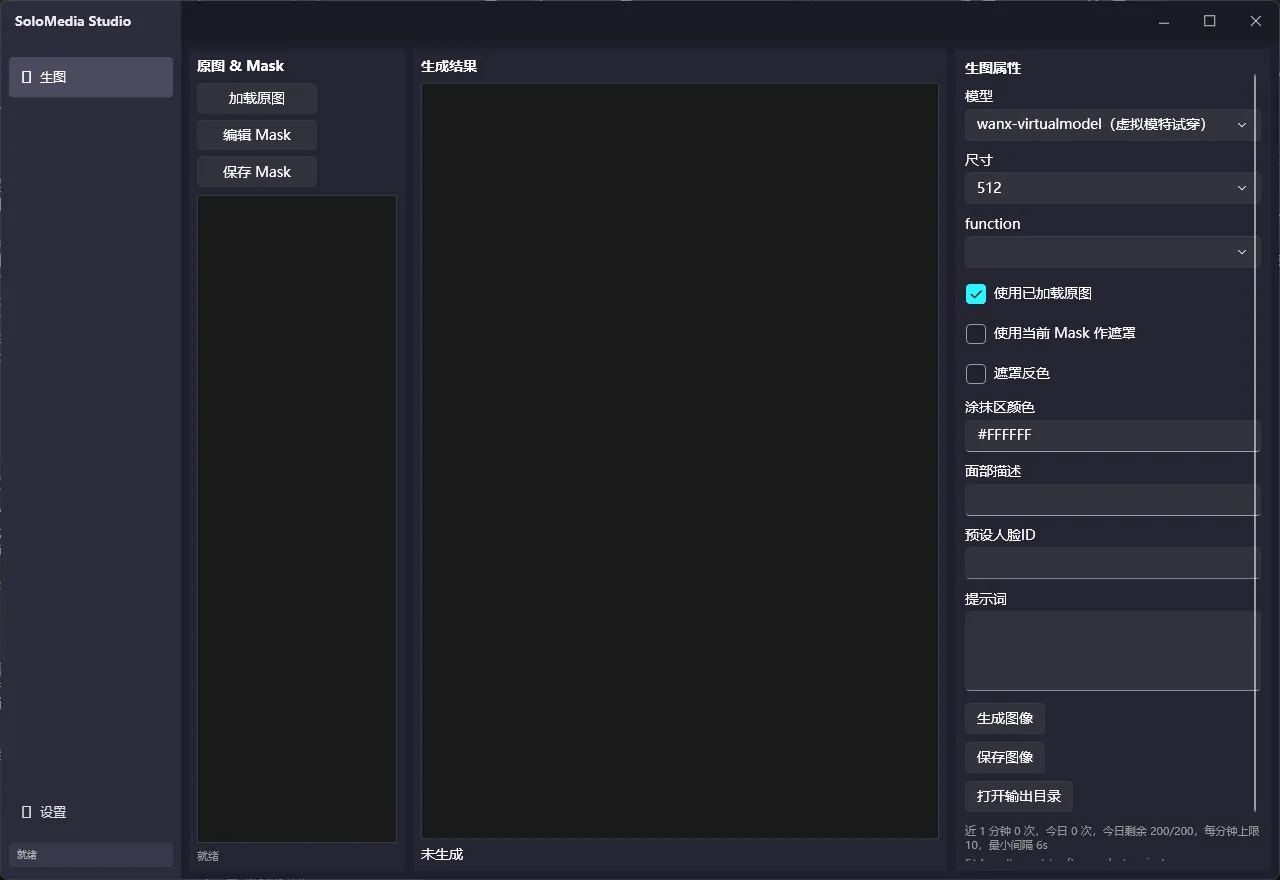
Task: Click the 保存图像 button
Action: [1005, 757]
